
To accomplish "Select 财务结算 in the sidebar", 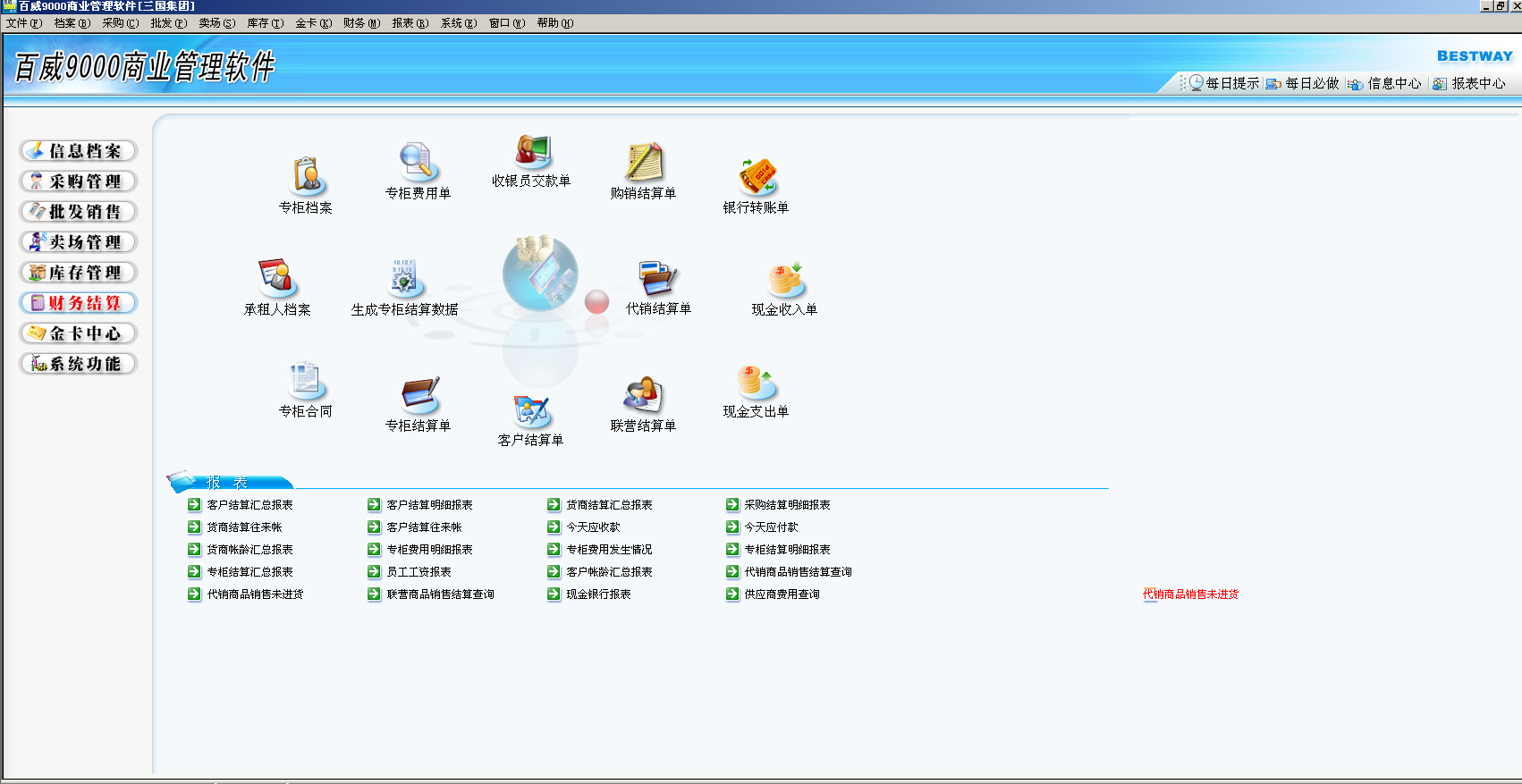I will (79, 303).
